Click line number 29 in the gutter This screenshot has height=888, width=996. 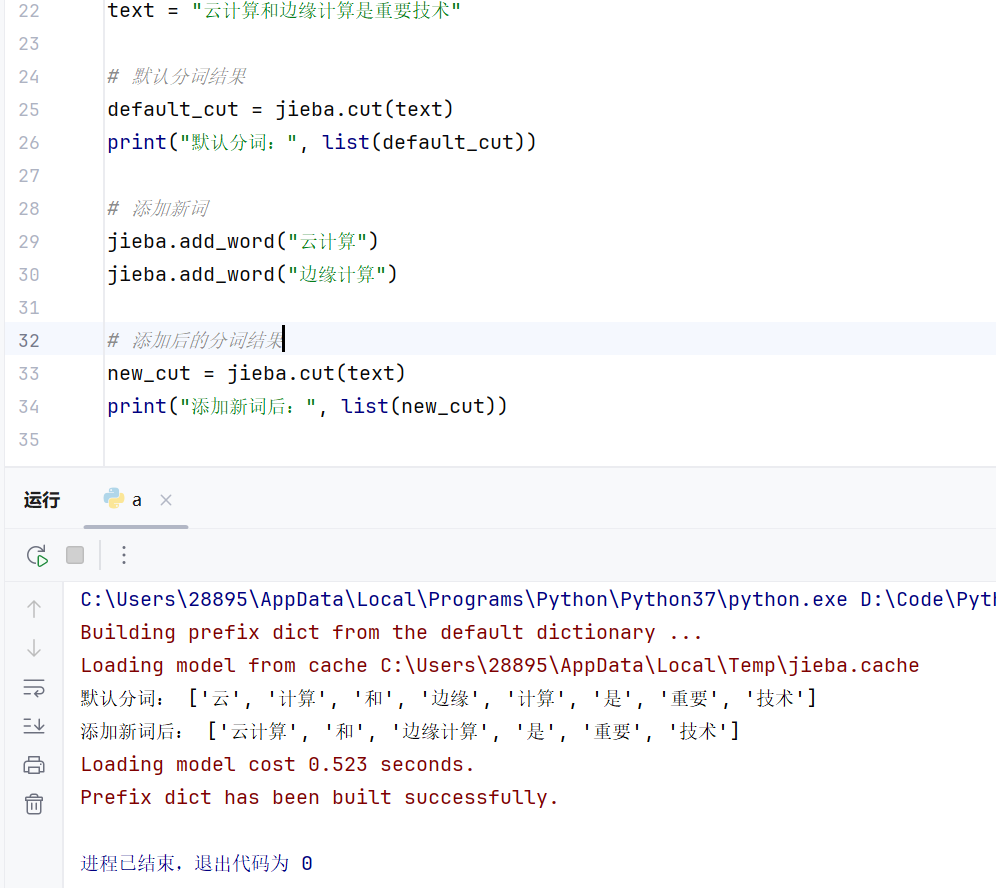(29, 242)
